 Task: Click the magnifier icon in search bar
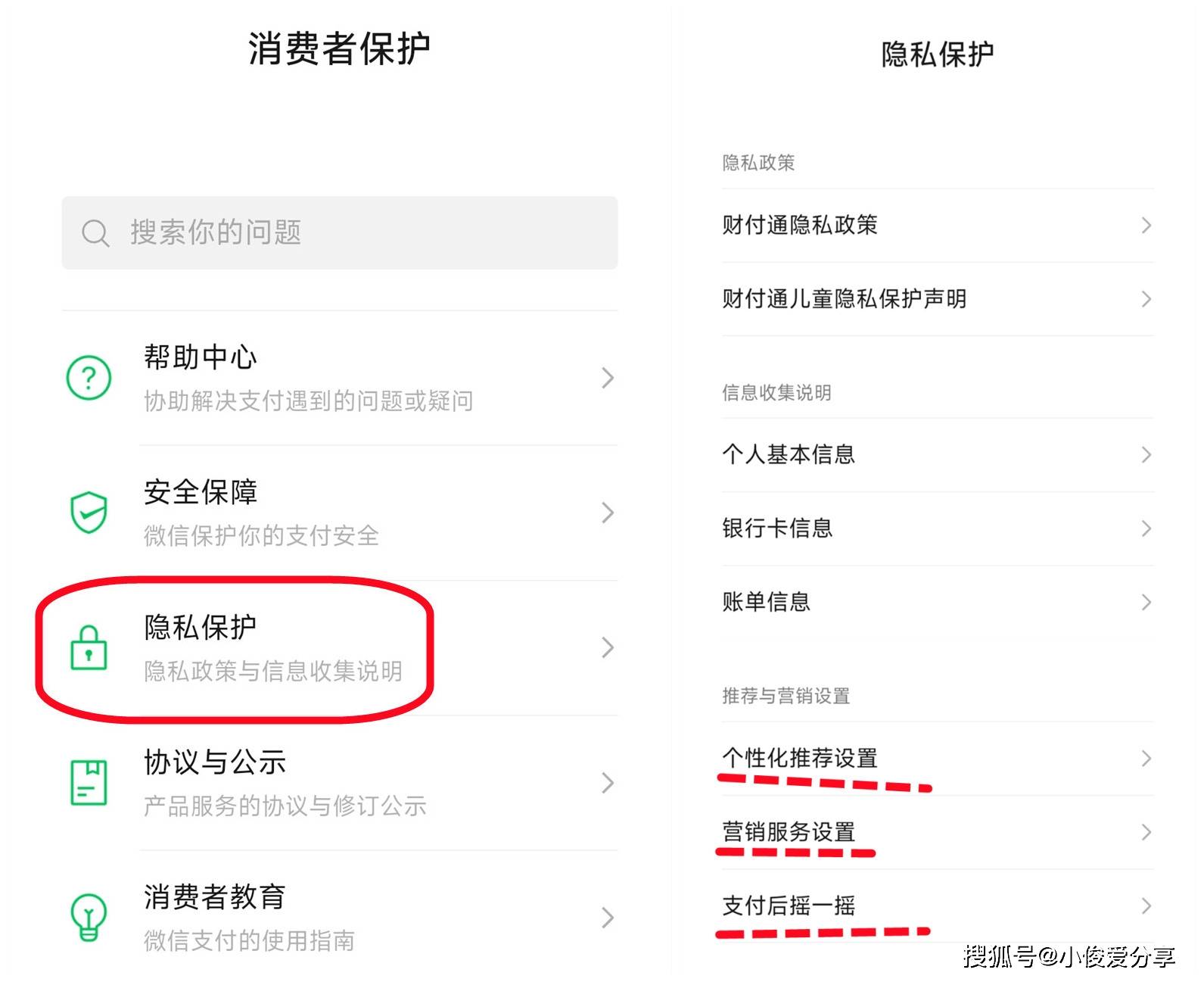point(95,233)
